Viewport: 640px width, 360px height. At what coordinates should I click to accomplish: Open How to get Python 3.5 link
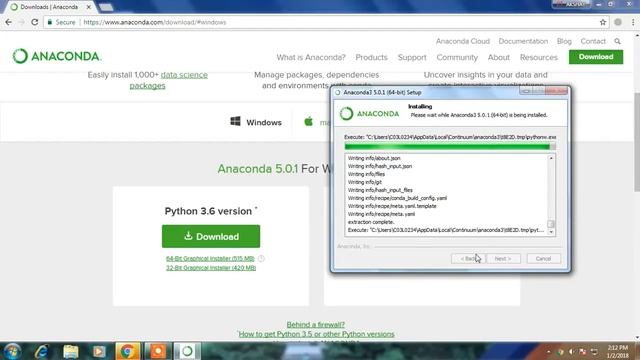click(316, 334)
